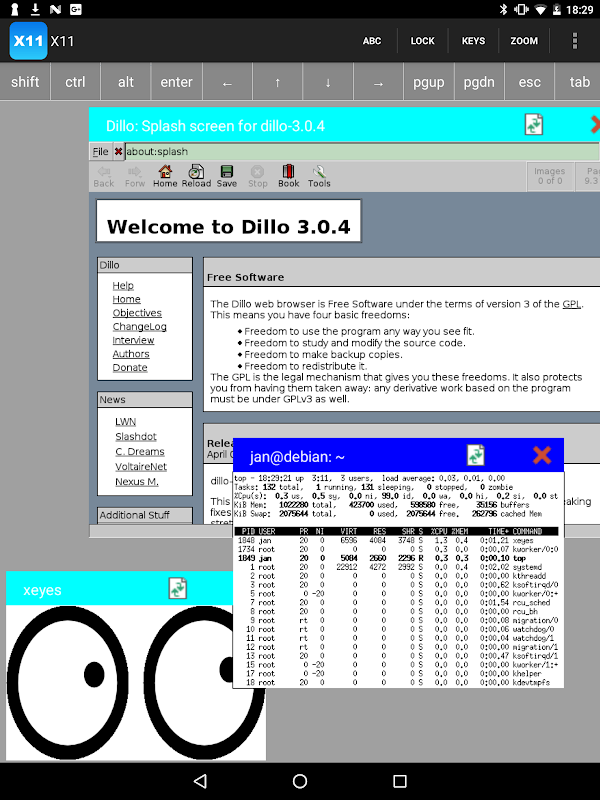Click the Stop toolbar icon
The width and height of the screenshot is (600, 800).
(x=258, y=177)
